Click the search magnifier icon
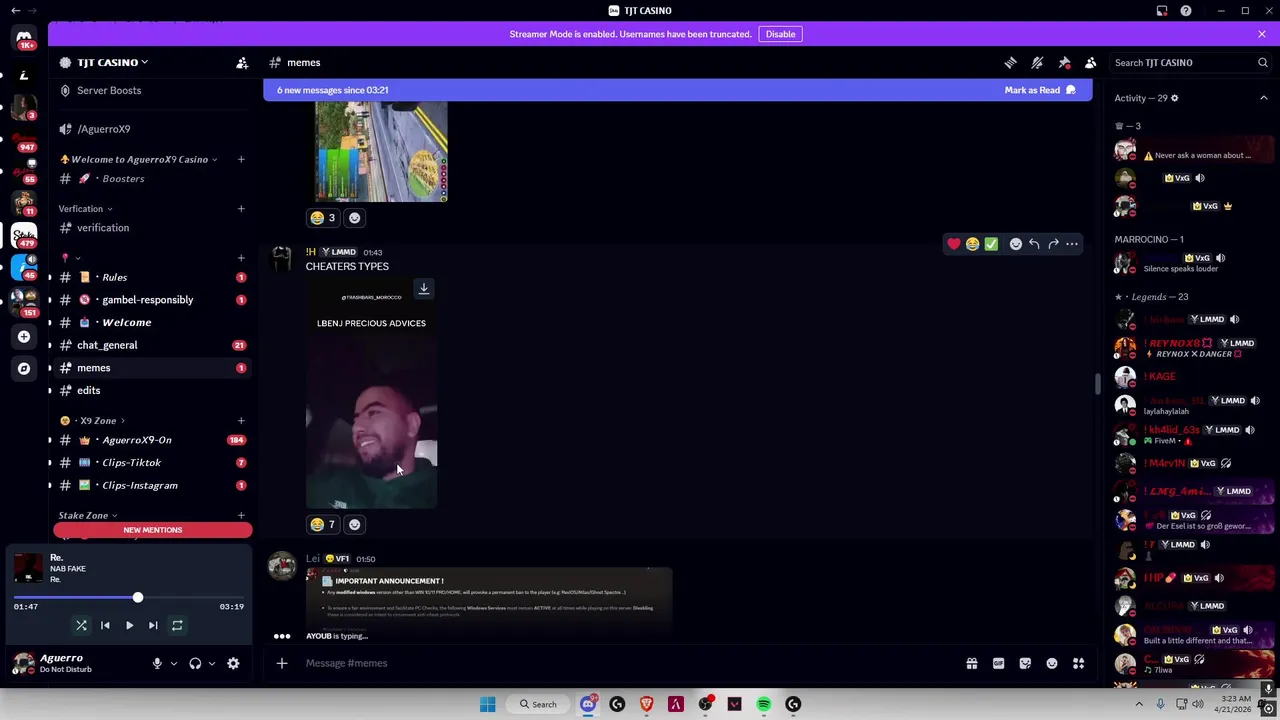Screen dimensions: 1280x720 point(1262,62)
